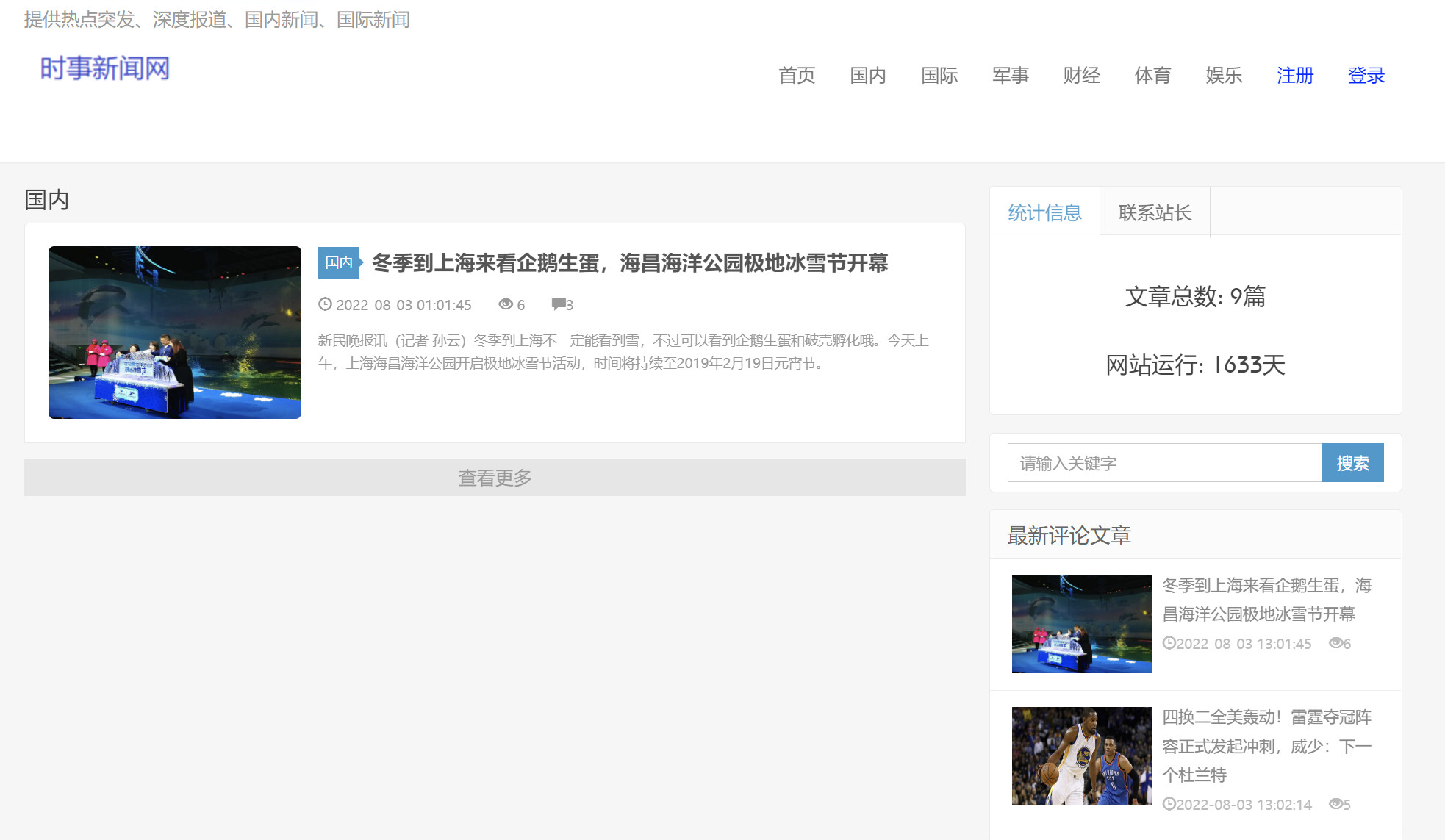Click the article summary starting 新民晚报讯

(x=623, y=351)
